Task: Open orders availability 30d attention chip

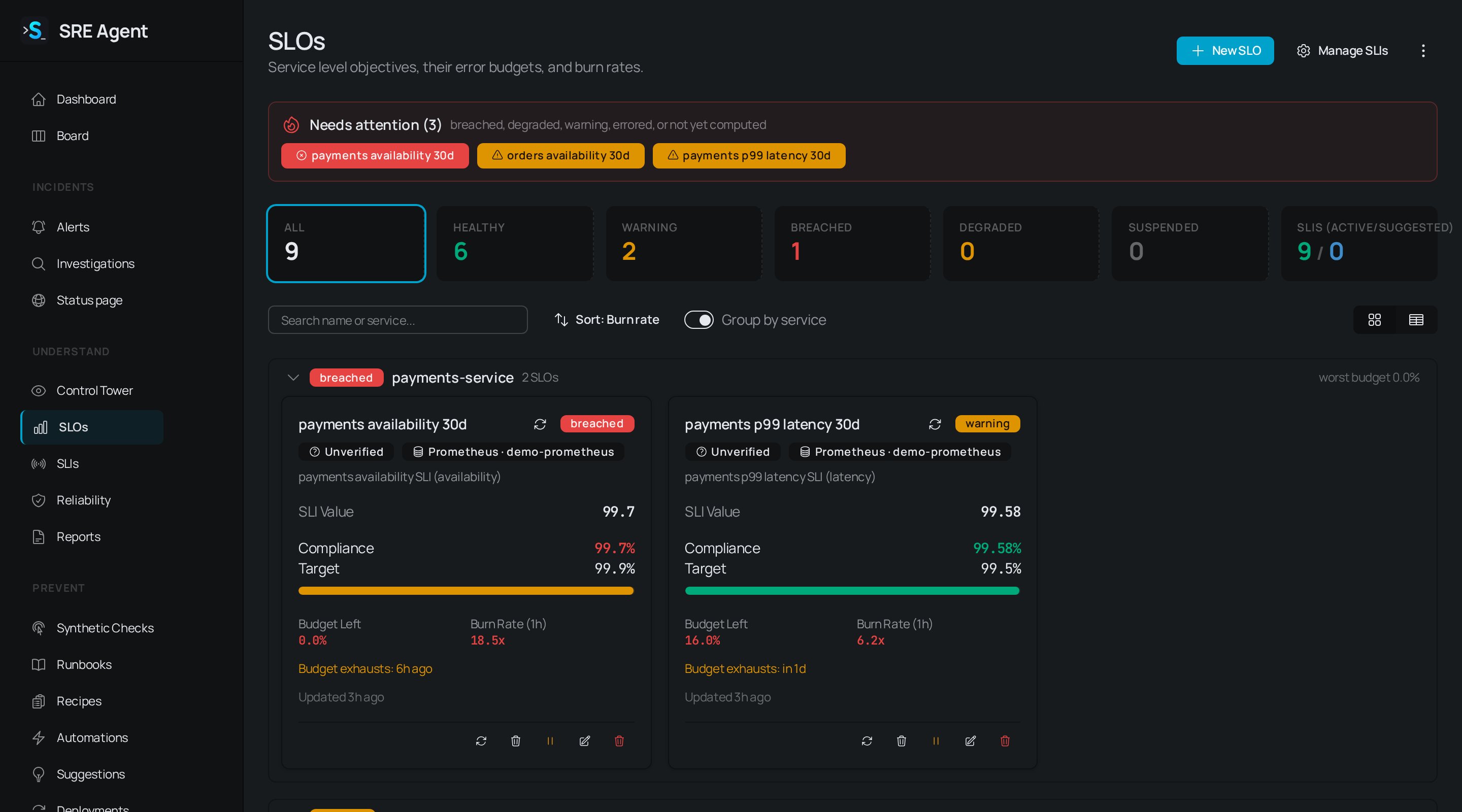Action: [561, 155]
